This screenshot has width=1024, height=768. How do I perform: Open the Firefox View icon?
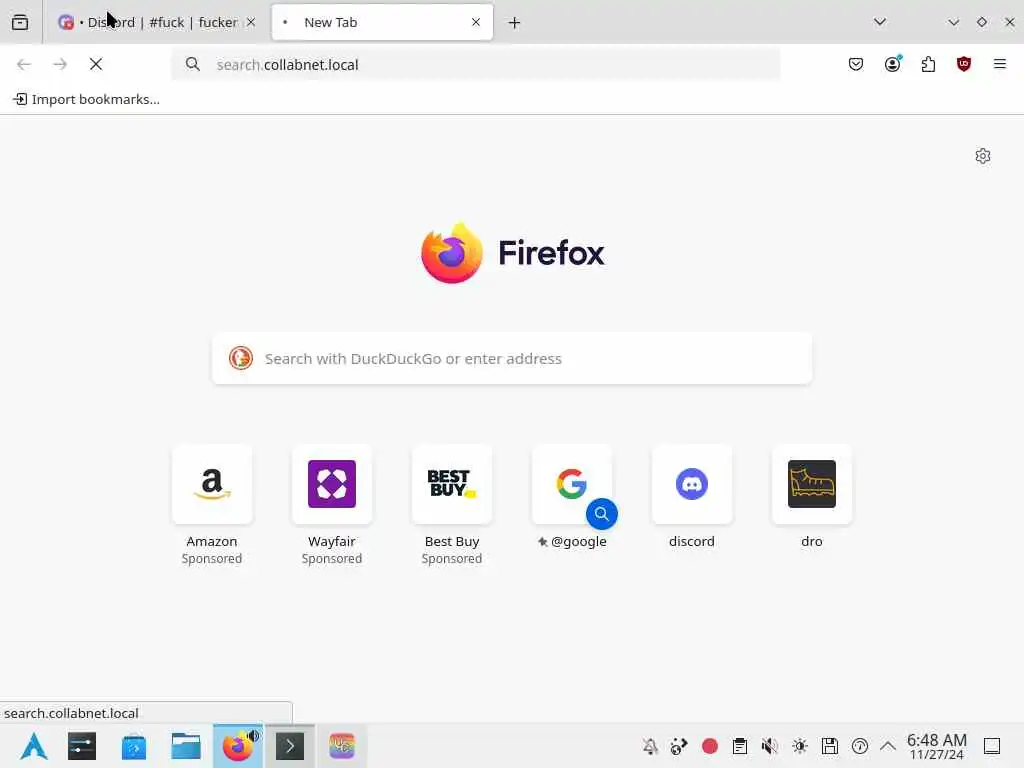(x=20, y=22)
